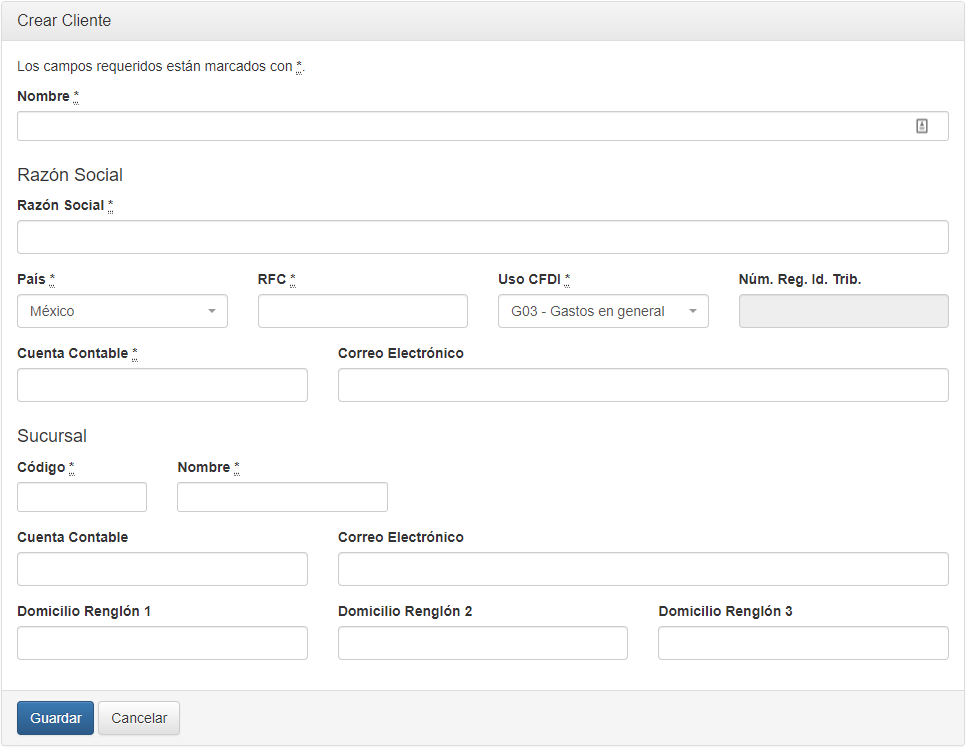Click the contact card icon in Nombre field
966x748 pixels.
pos(922,126)
